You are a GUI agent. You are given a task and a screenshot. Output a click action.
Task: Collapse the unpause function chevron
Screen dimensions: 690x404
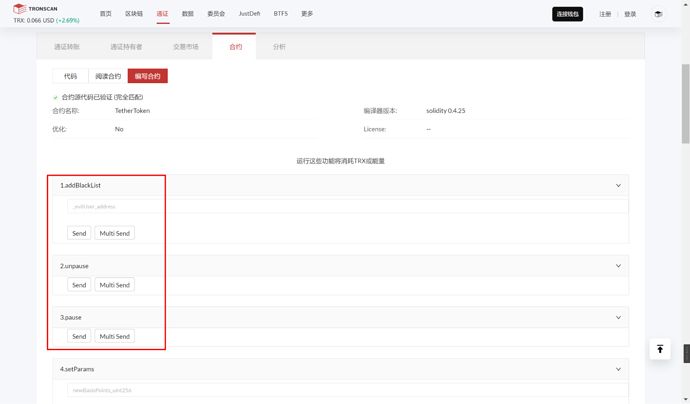point(618,266)
